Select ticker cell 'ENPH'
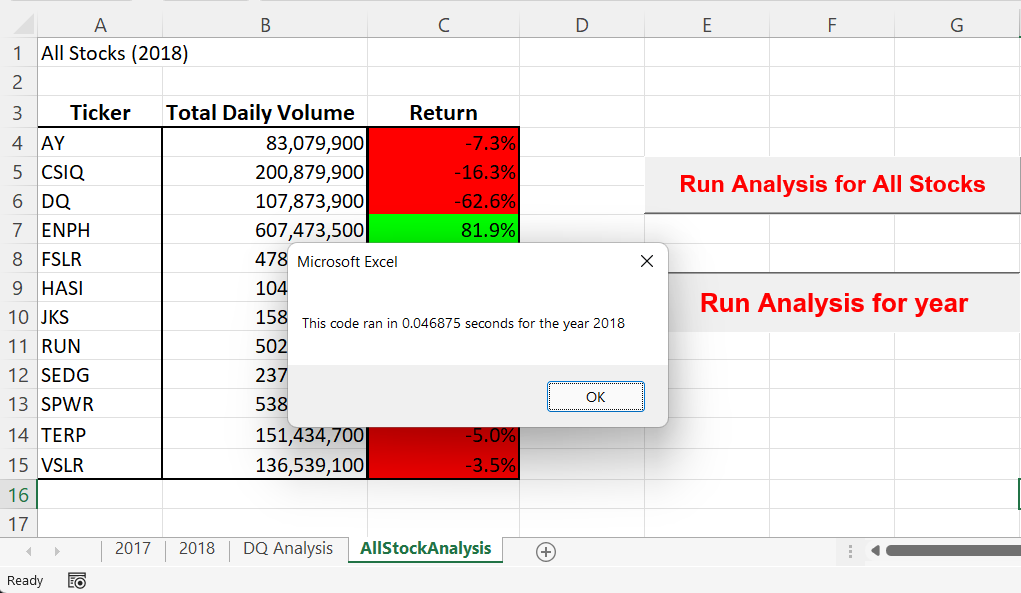Screen dimensions: 1021x593 pyautogui.click(x=100, y=230)
